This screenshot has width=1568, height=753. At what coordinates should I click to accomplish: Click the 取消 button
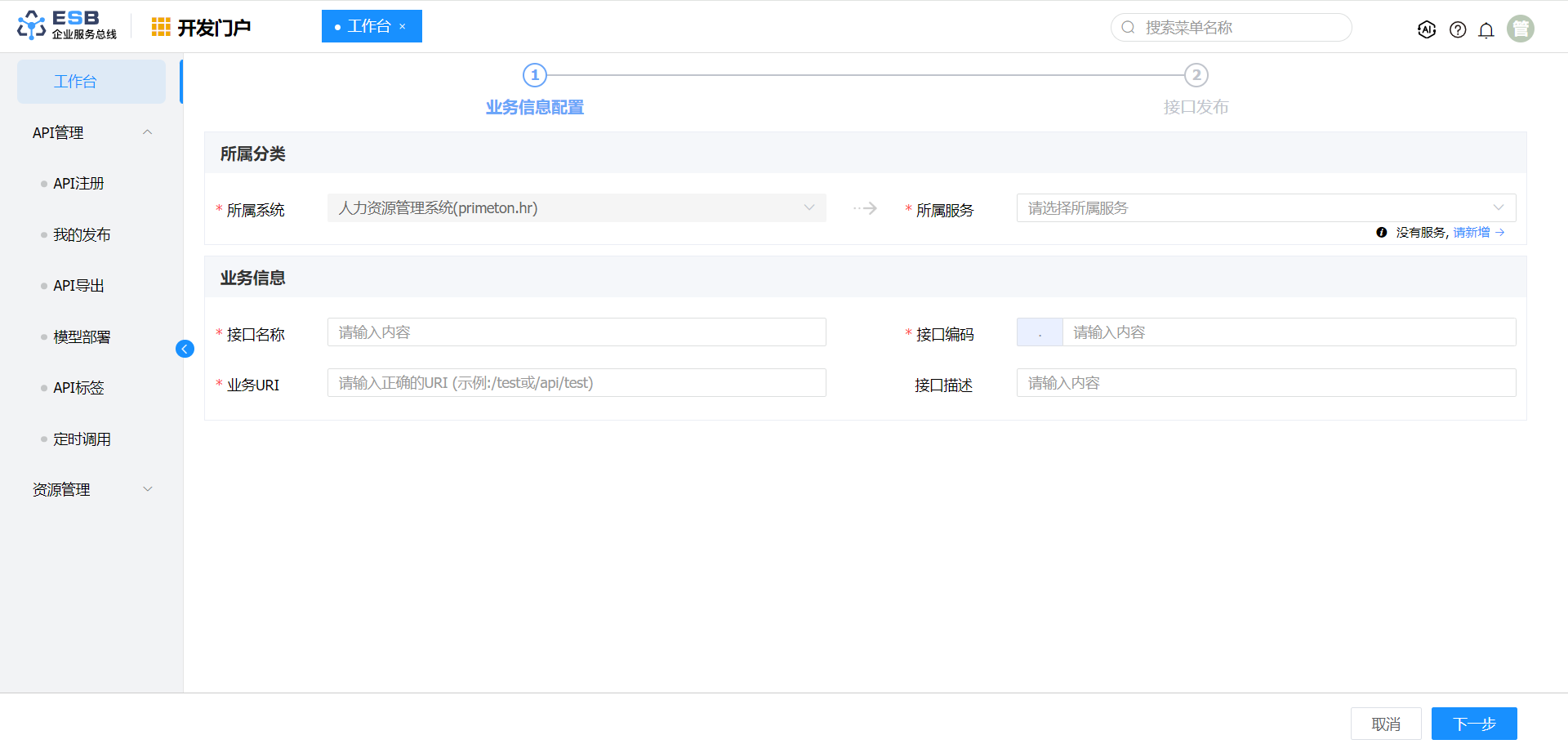coord(1385,724)
